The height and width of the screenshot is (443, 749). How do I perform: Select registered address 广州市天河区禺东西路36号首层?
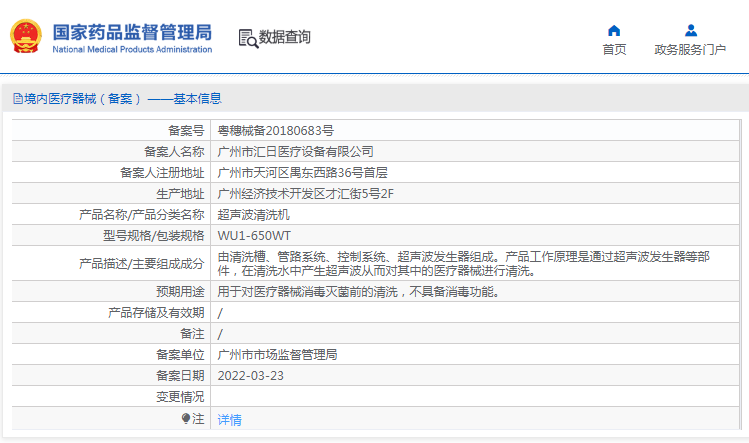coord(302,173)
